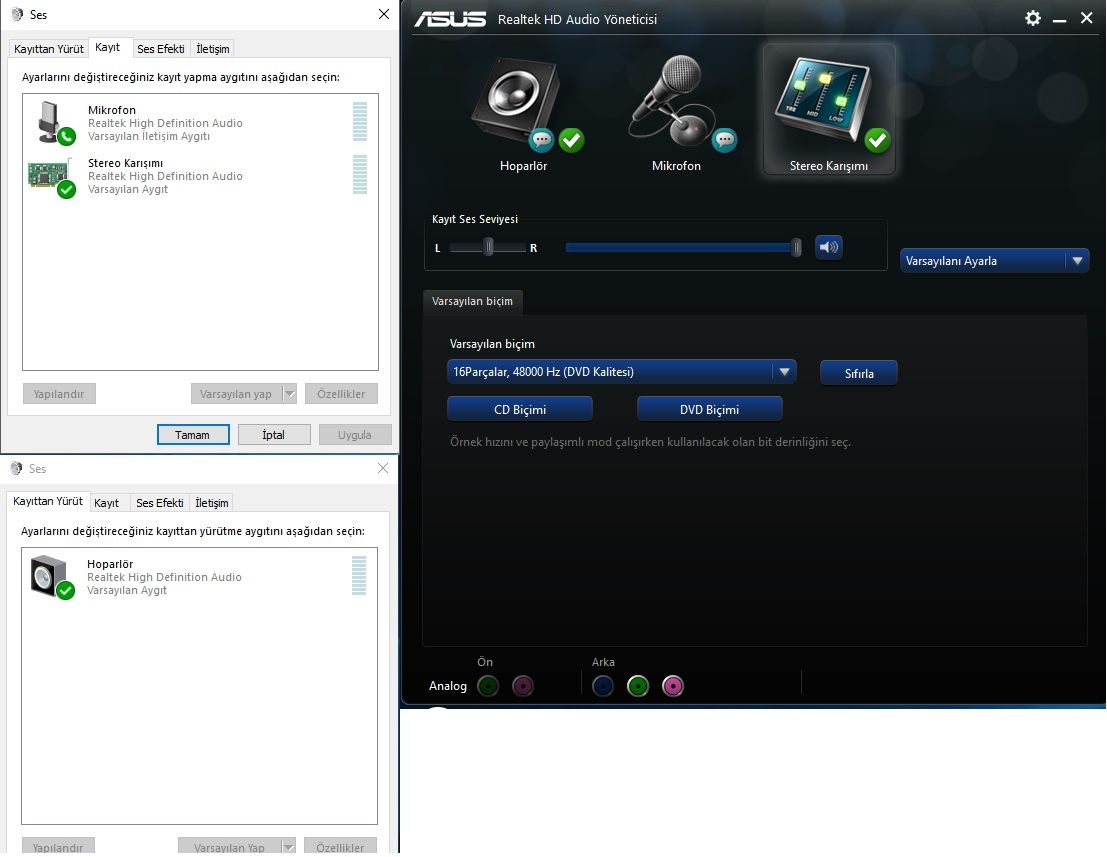Expand Varsayılan Yap arrow in lower Ses window
This screenshot has height=857, width=1107.
click(288, 847)
